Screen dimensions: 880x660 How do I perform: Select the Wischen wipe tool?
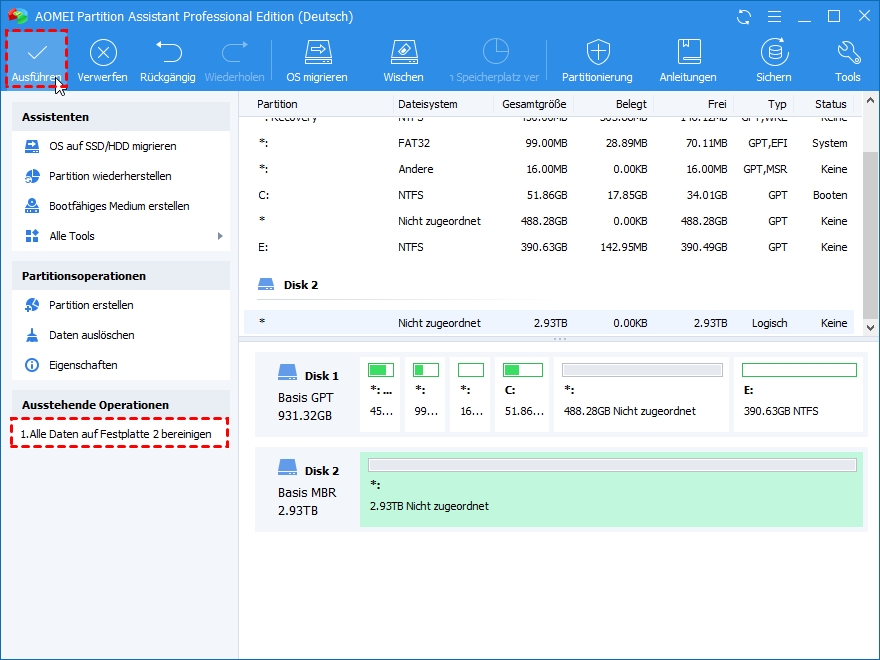[403, 53]
